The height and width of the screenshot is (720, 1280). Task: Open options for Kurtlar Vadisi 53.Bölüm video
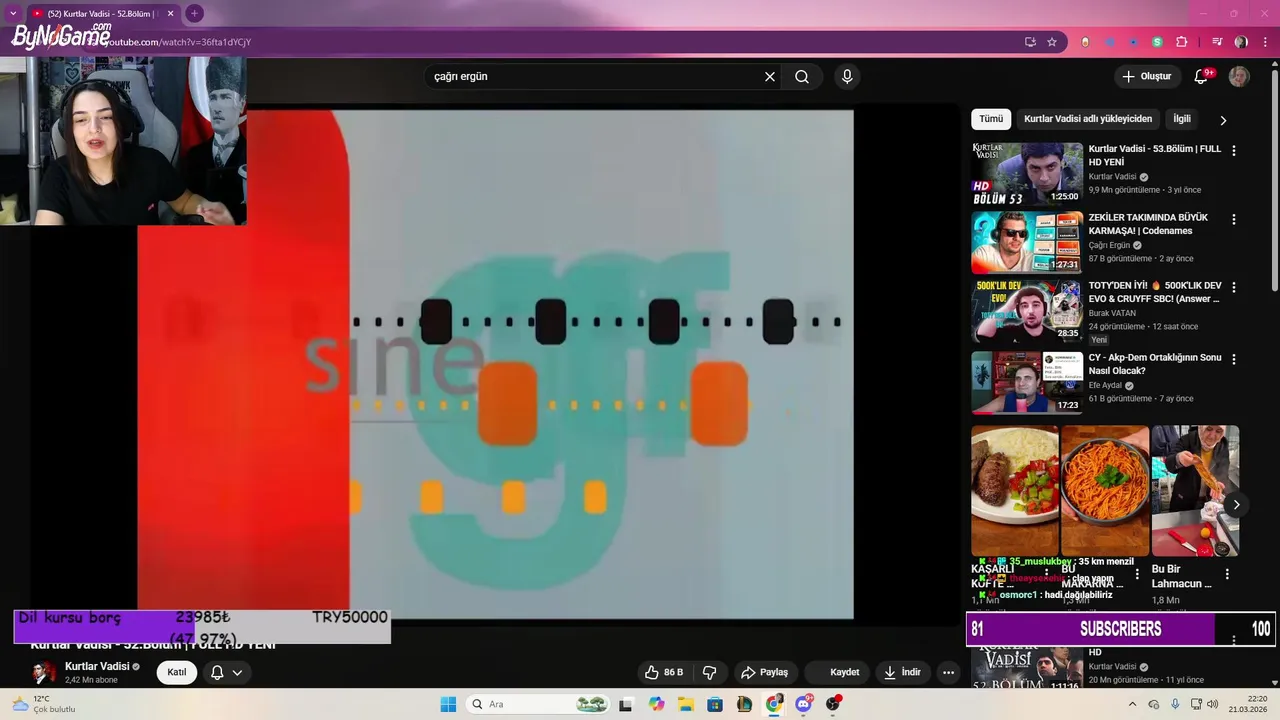tap(1233, 151)
